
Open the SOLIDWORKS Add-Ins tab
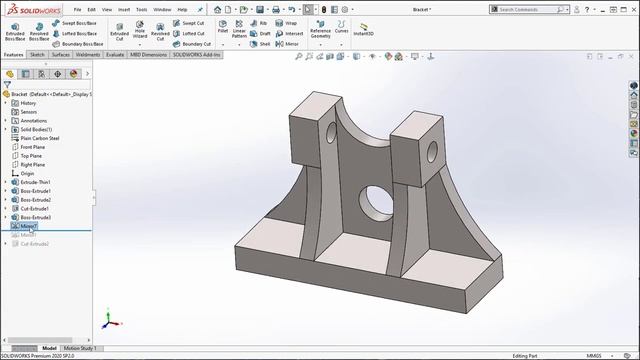point(196,55)
